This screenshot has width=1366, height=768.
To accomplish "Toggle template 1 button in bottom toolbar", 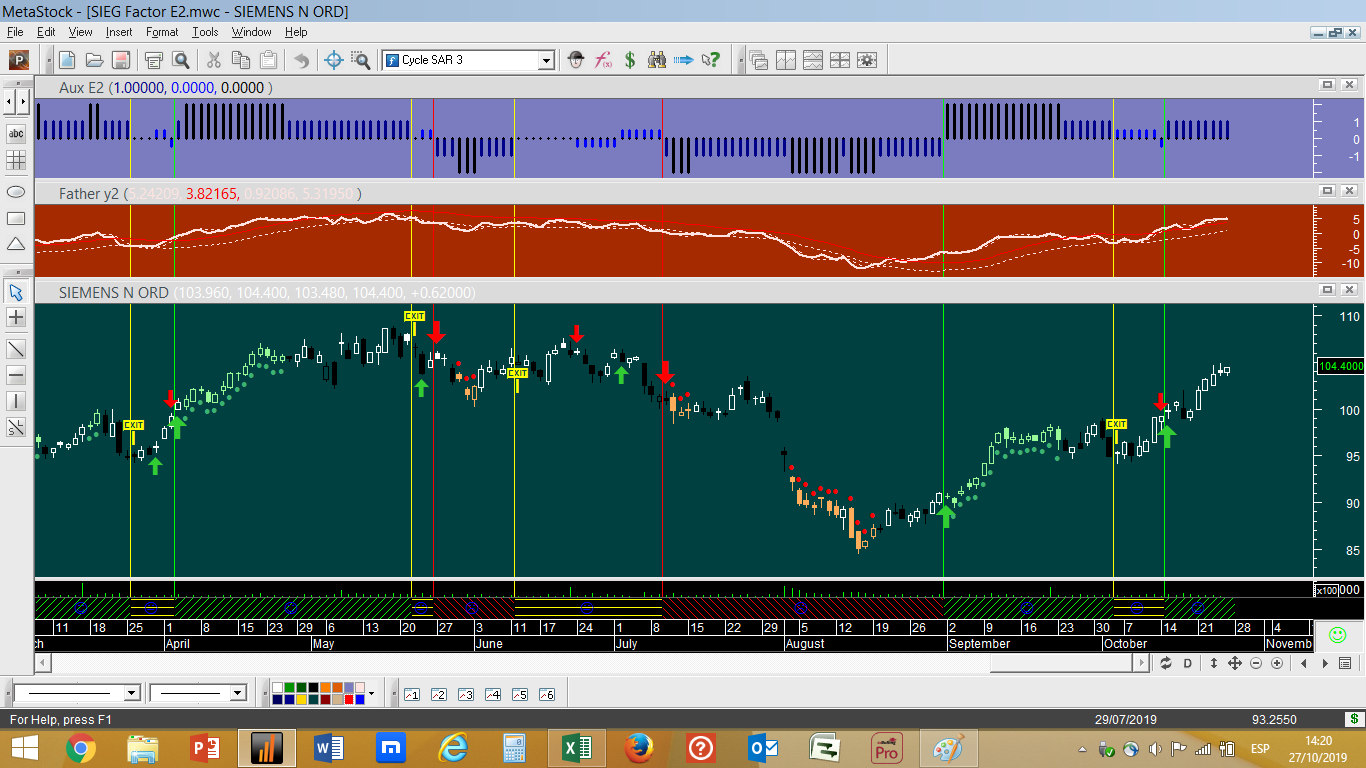I will [x=411, y=694].
